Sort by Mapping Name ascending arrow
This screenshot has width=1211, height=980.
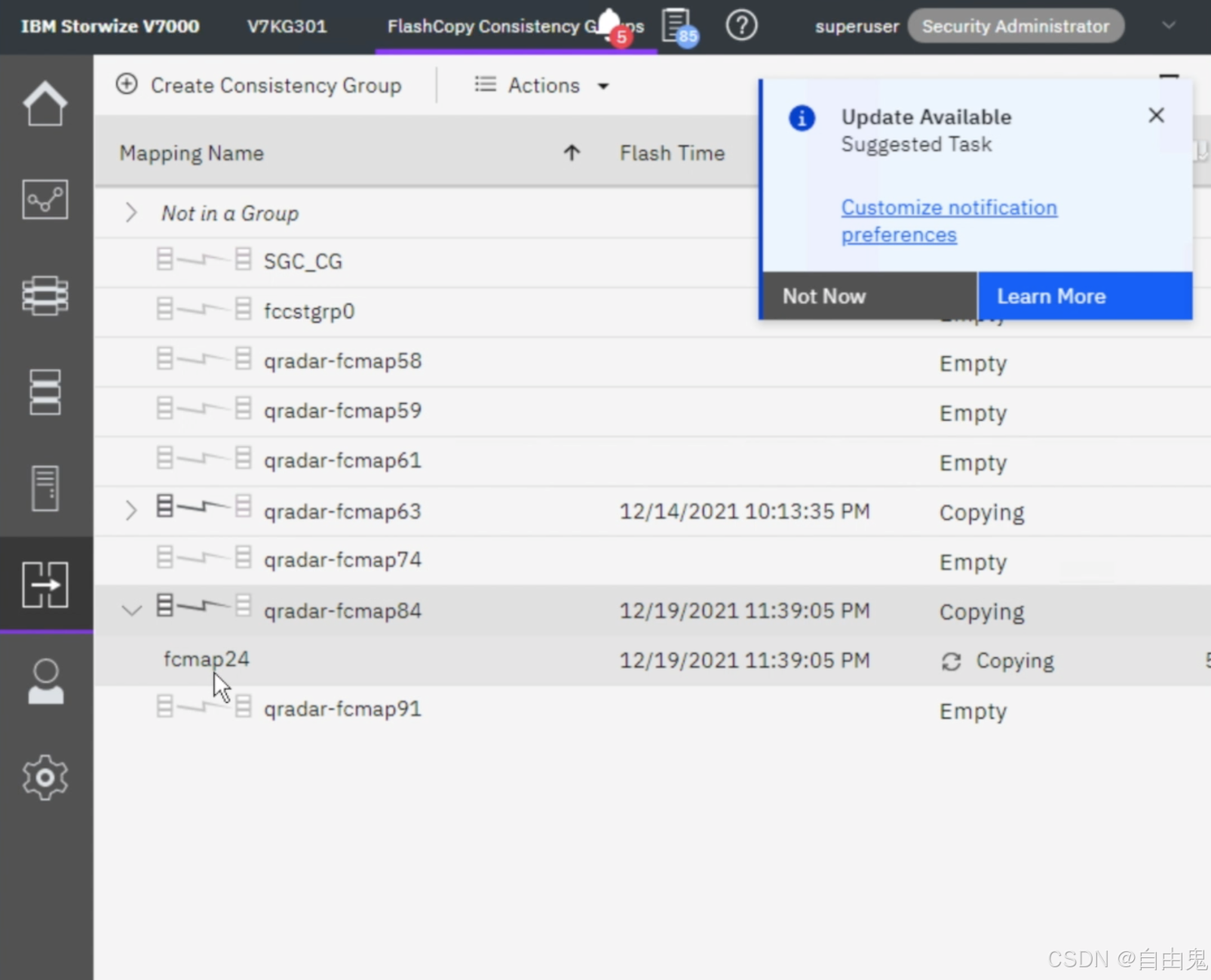point(572,153)
